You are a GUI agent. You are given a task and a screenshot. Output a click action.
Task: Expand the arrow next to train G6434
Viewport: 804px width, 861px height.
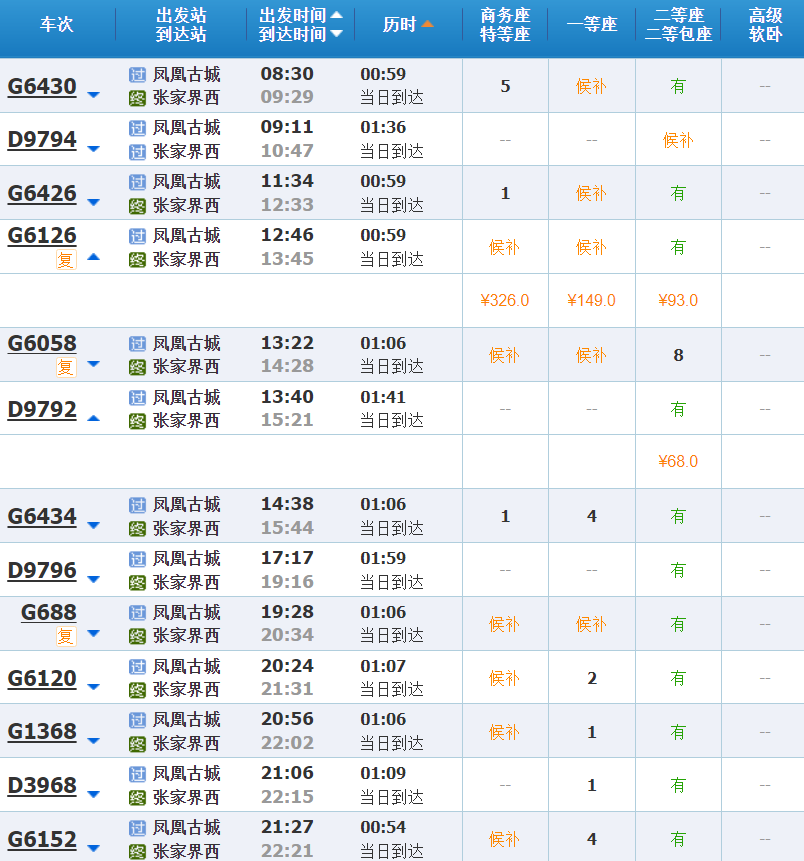tap(93, 525)
